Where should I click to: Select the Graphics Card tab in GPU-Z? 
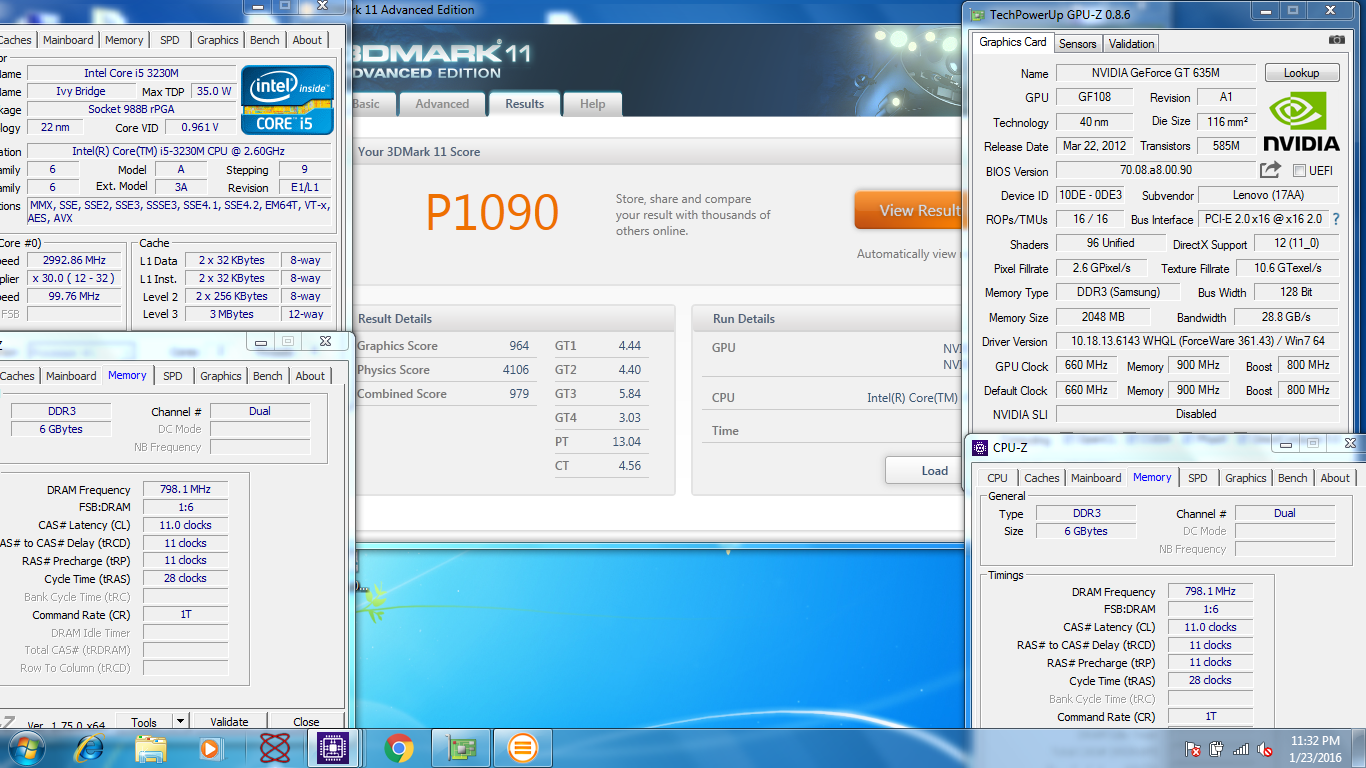tap(1013, 42)
